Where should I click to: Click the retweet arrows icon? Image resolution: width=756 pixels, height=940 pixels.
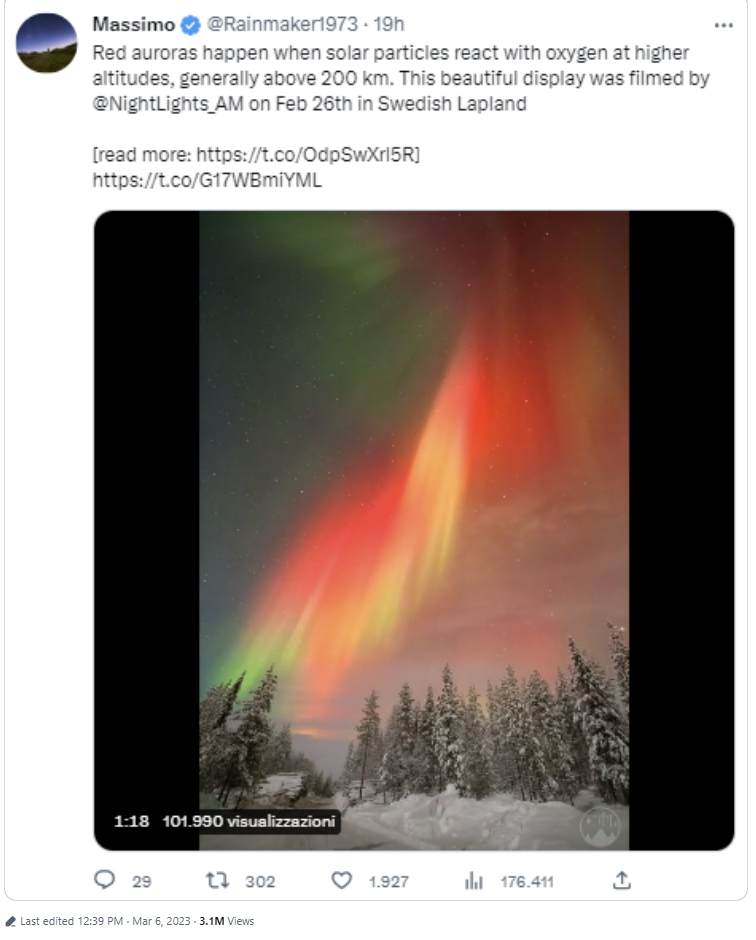[217, 880]
